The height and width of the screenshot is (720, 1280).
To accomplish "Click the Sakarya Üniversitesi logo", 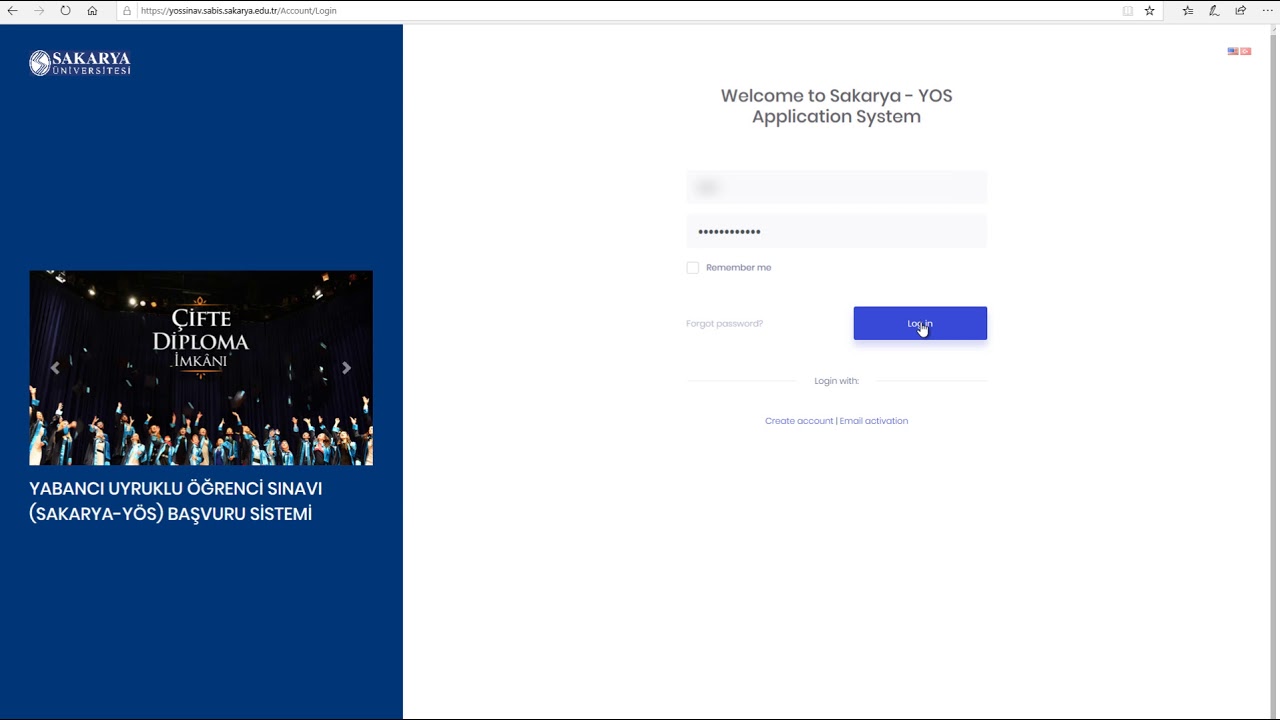I will (80, 63).
